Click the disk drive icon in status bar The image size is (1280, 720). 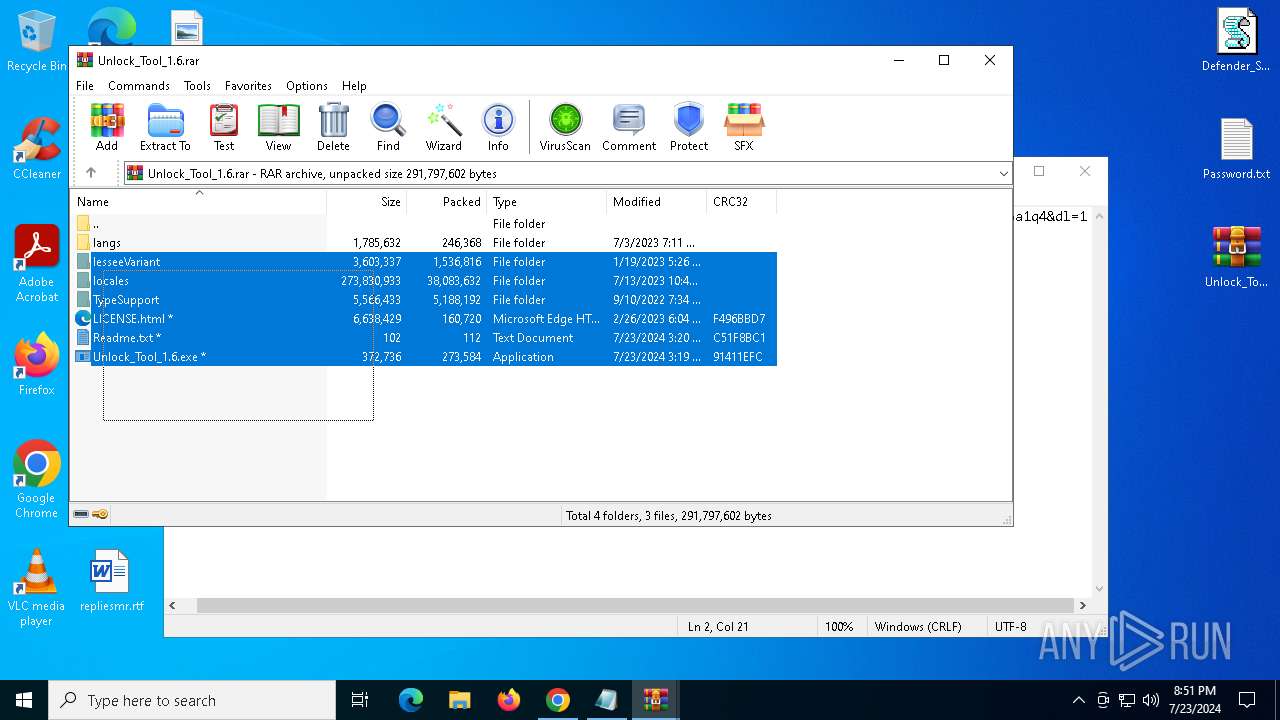coord(81,514)
